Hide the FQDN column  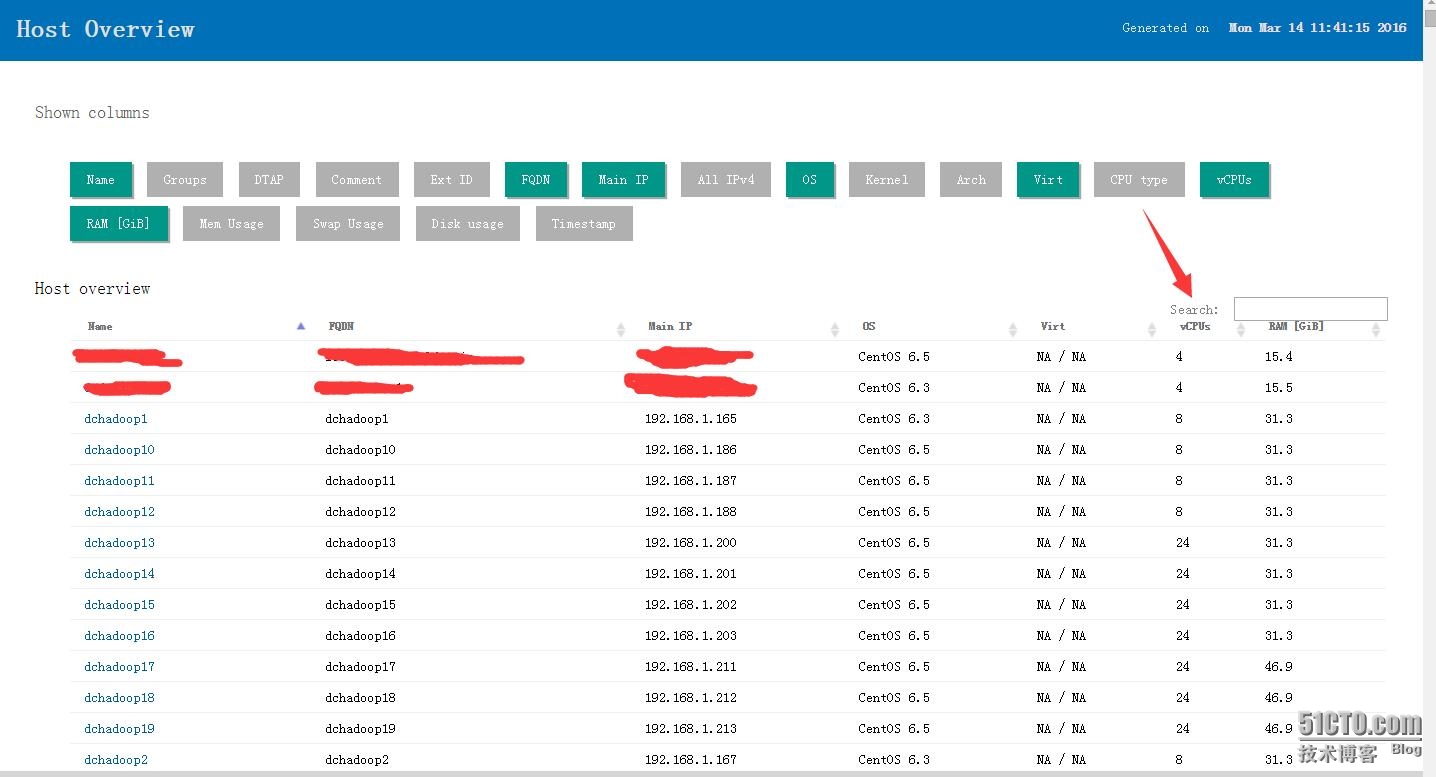pos(536,179)
